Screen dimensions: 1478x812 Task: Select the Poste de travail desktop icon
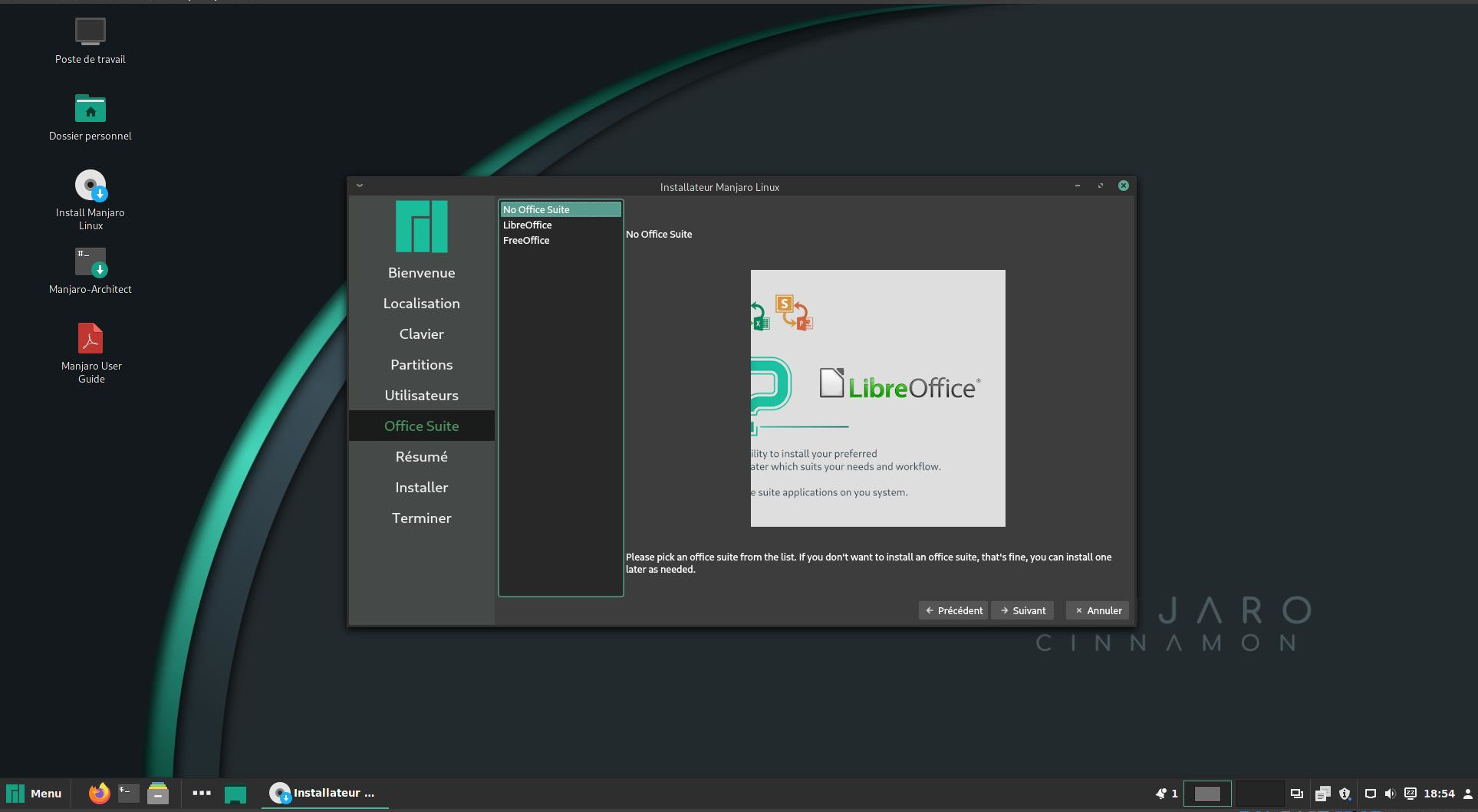click(x=91, y=41)
